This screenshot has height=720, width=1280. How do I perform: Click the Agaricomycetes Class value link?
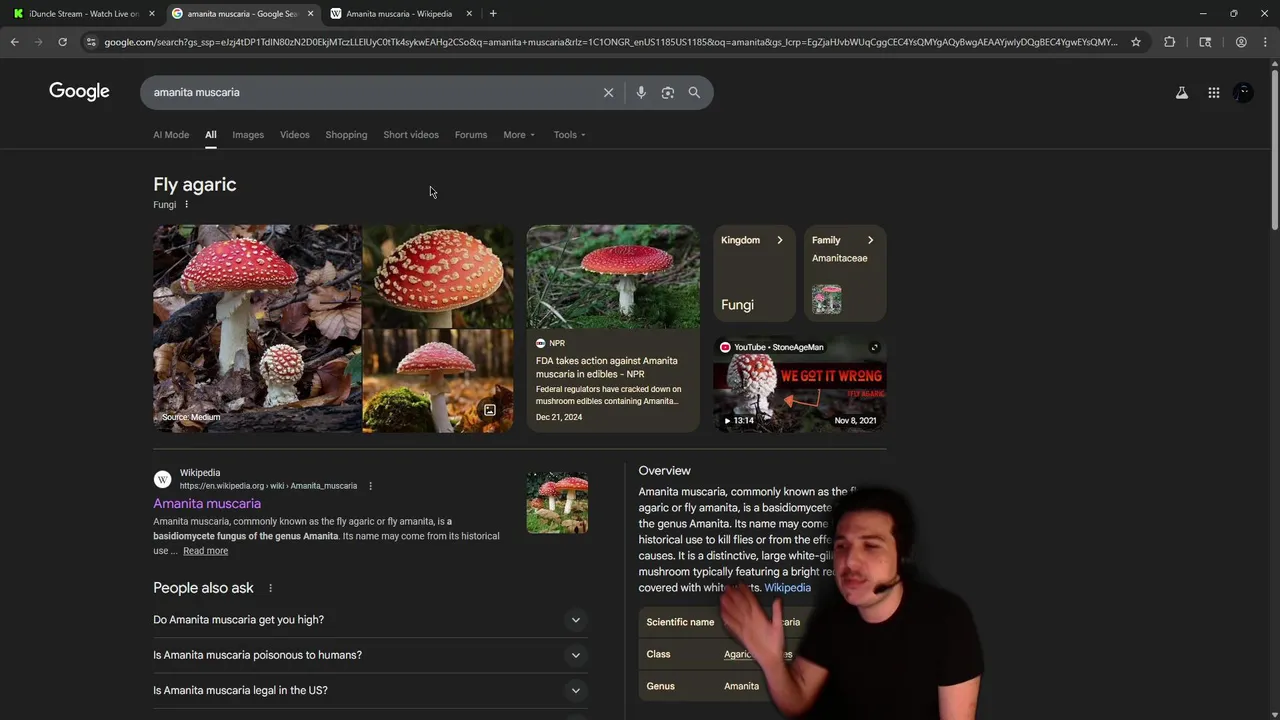758,654
